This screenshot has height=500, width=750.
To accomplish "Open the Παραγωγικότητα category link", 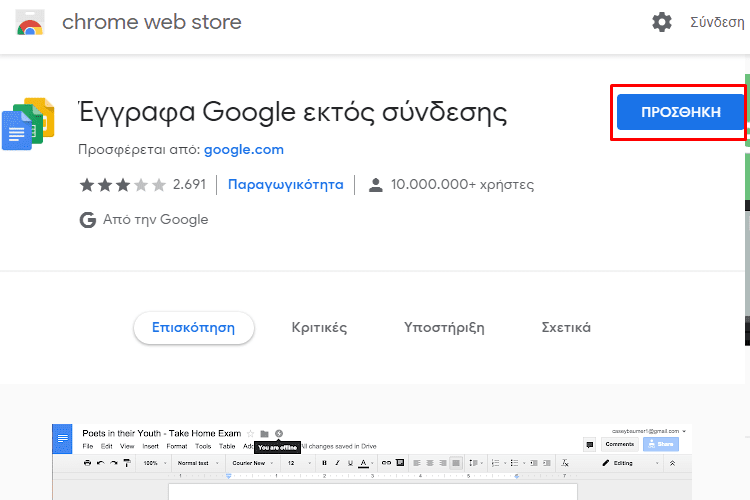I will coord(286,185).
